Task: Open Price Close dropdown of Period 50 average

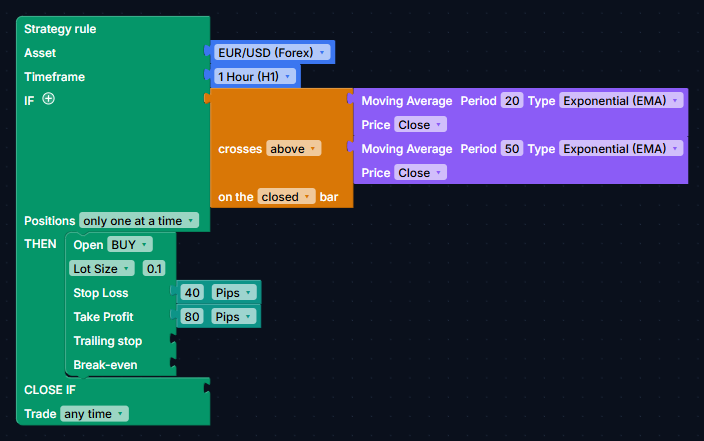Action: pos(420,172)
